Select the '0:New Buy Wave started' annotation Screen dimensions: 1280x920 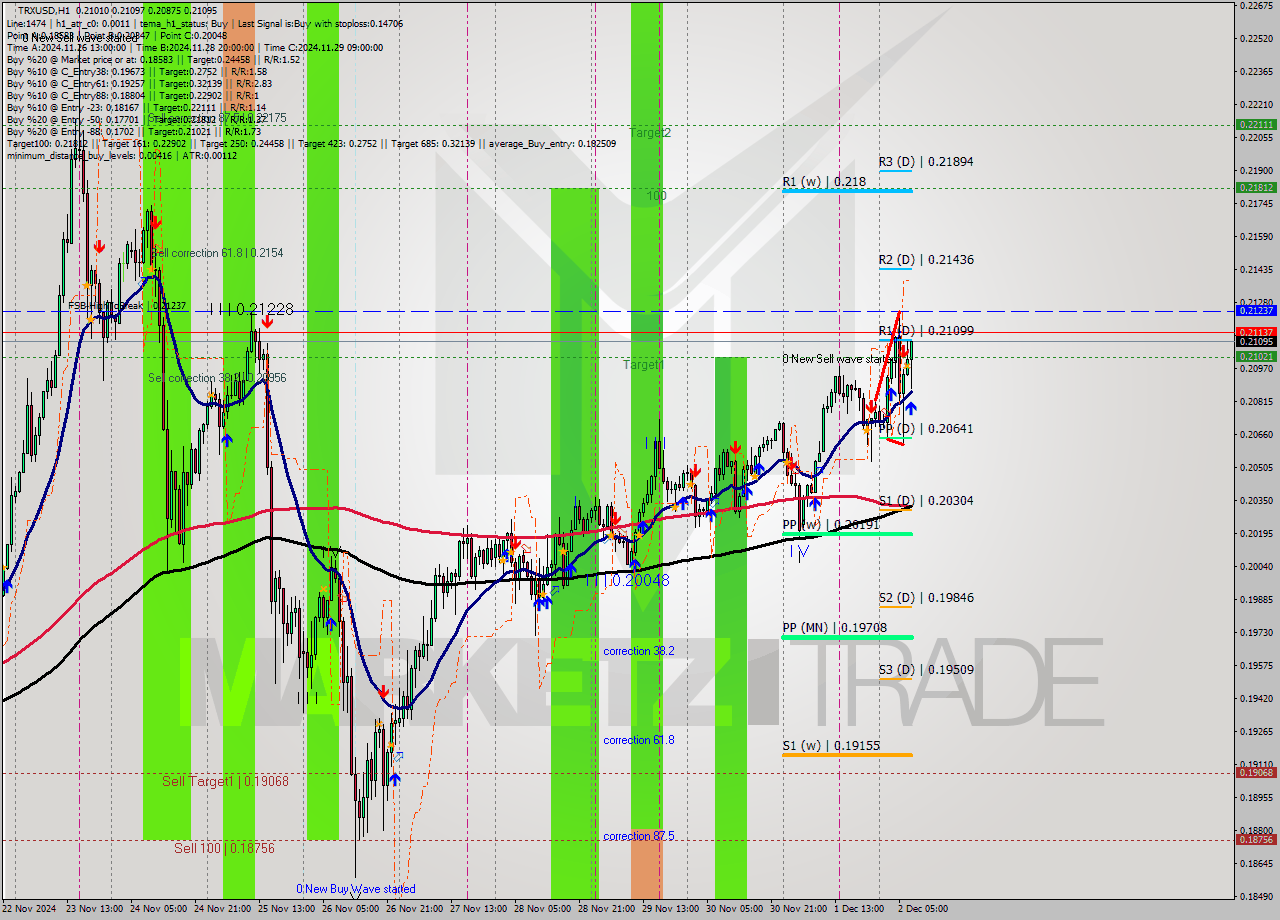(x=355, y=888)
